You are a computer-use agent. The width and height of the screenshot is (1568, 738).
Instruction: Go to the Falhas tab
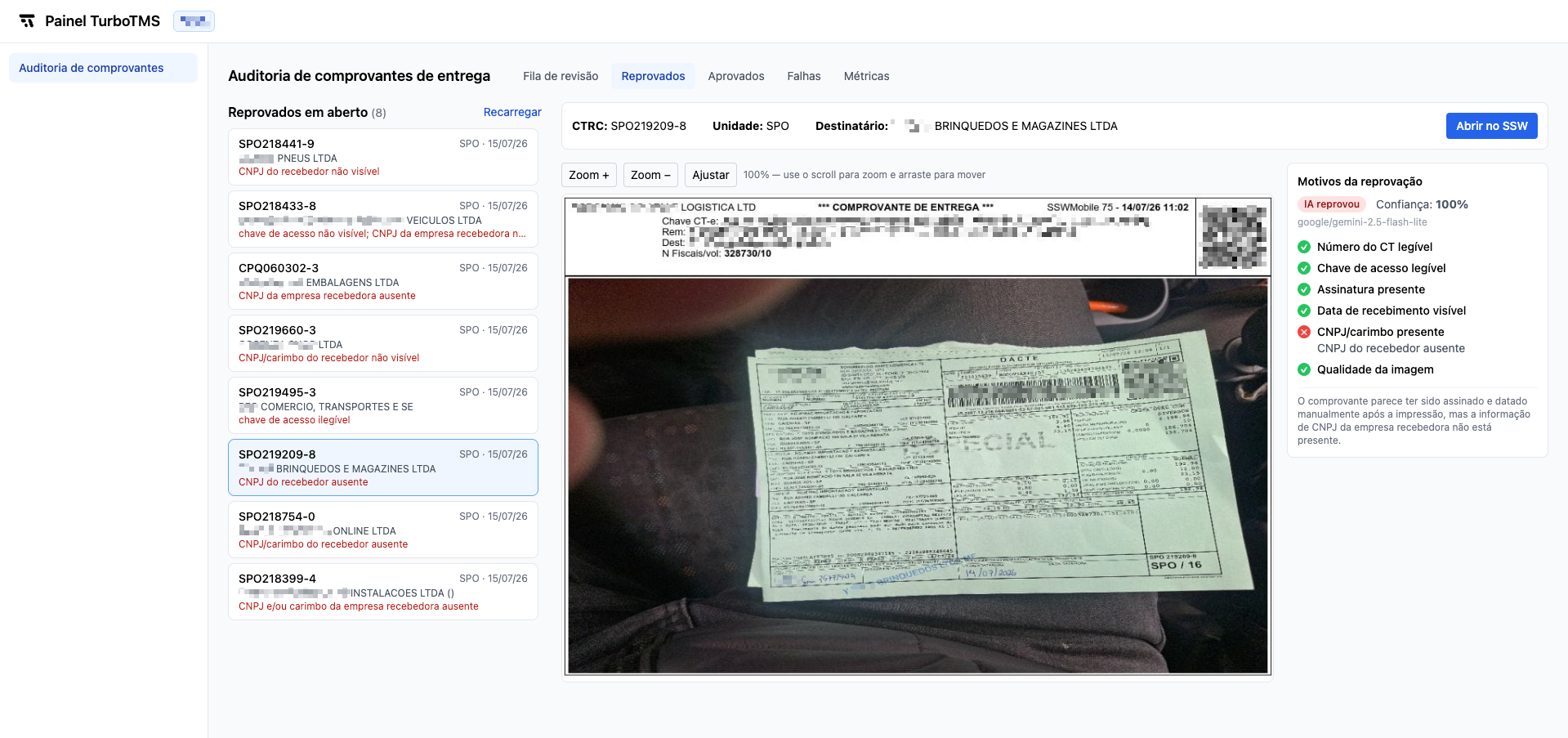point(804,76)
